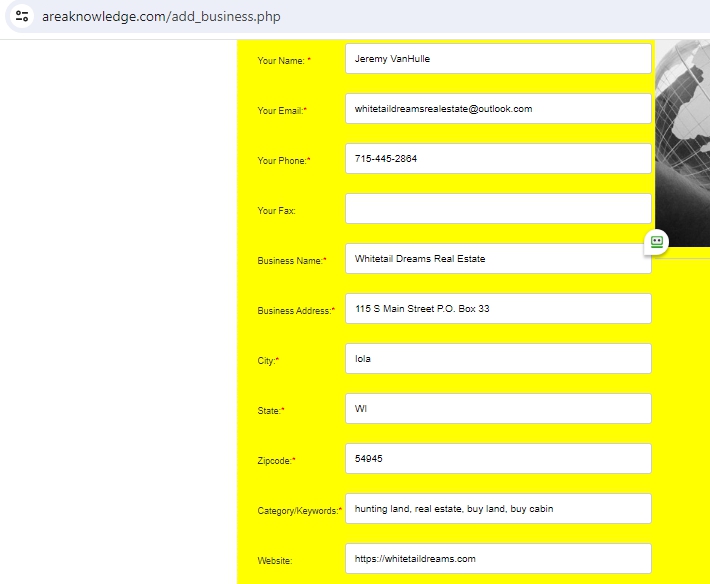Screen dimensions: 710x584
Task: Click the Business Address field
Action: (x=498, y=309)
